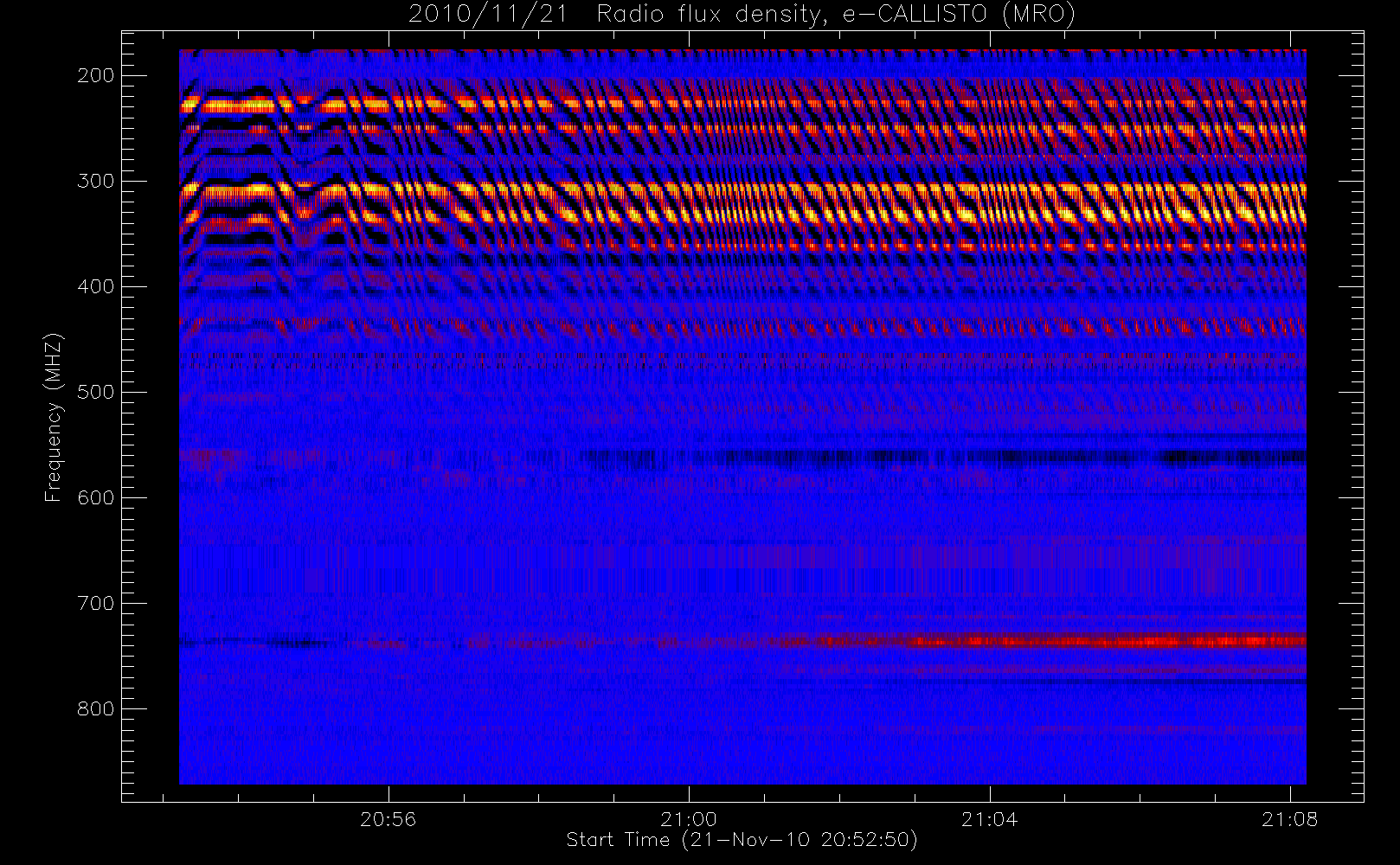Image resolution: width=1400 pixels, height=865 pixels.
Task: Click the 500 frequency tick label
Action: (95, 392)
